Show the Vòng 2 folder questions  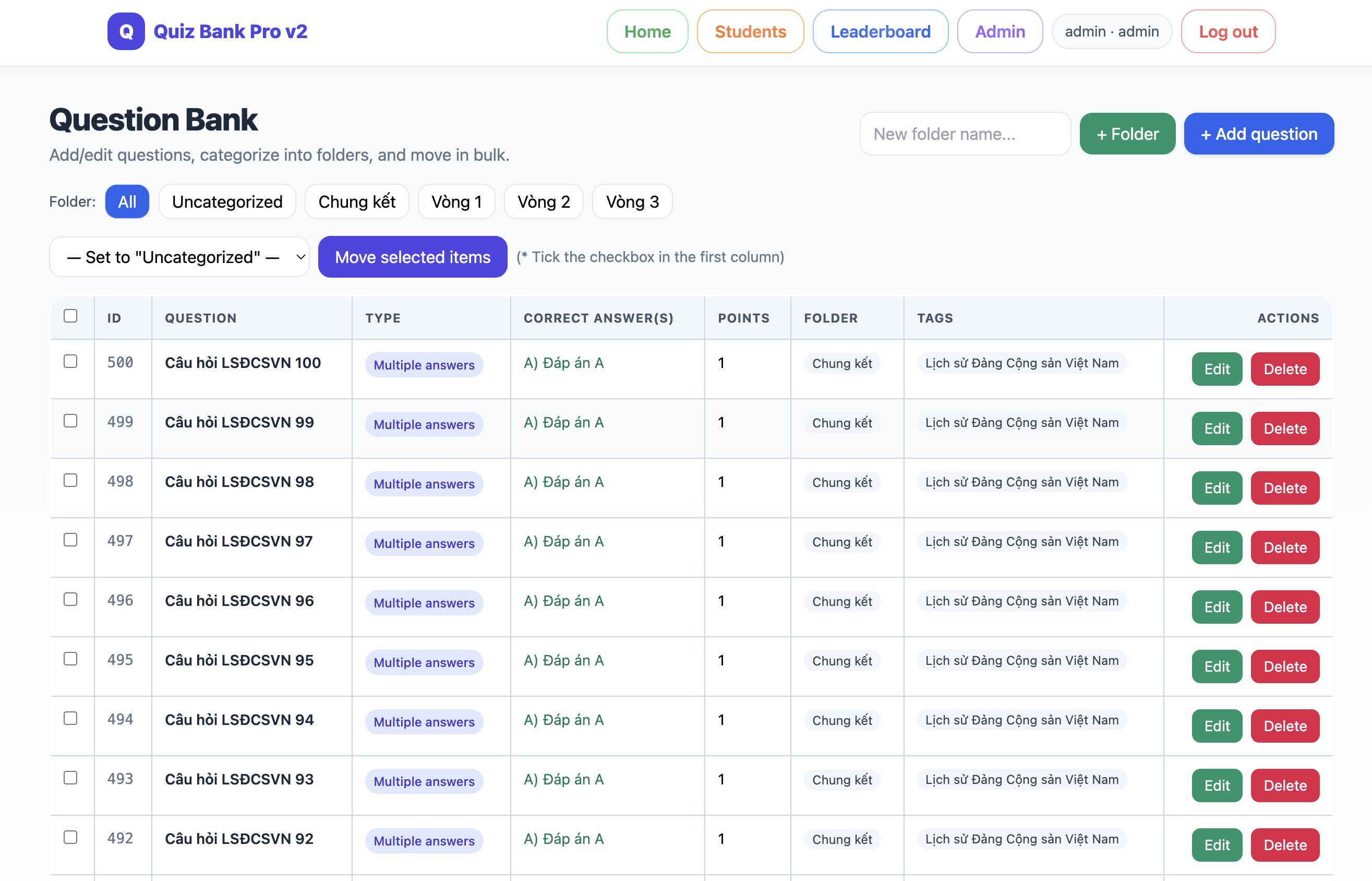[x=543, y=201]
